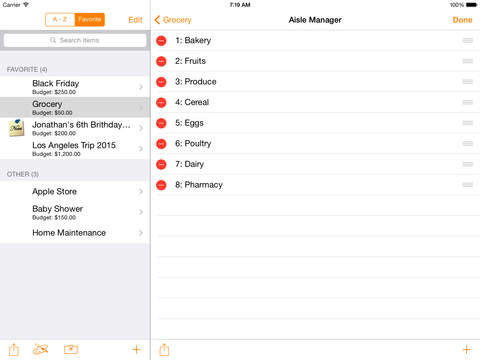Delete the Pharmacy aisle with minus button
Image resolution: width=480 pixels, height=360 pixels.
pyautogui.click(x=161, y=185)
